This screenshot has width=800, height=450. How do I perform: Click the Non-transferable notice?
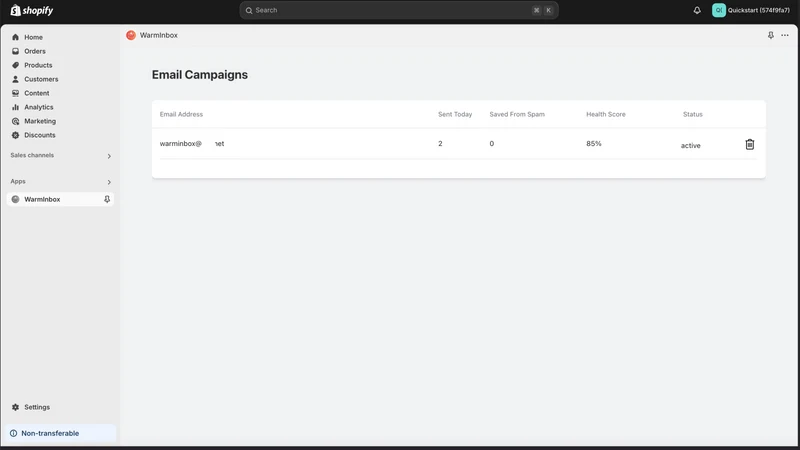click(x=60, y=433)
